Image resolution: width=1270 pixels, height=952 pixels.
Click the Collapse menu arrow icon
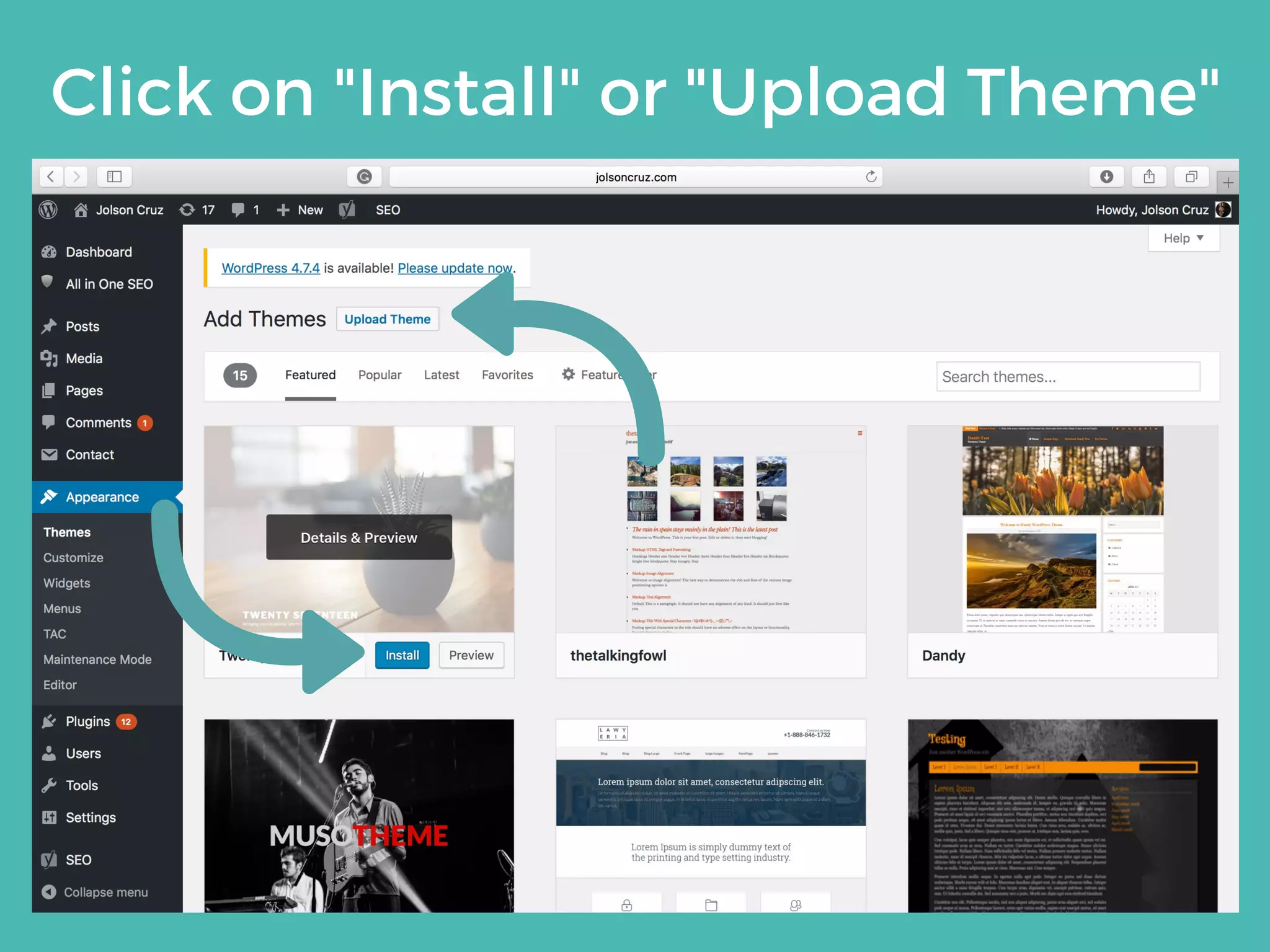(x=49, y=892)
